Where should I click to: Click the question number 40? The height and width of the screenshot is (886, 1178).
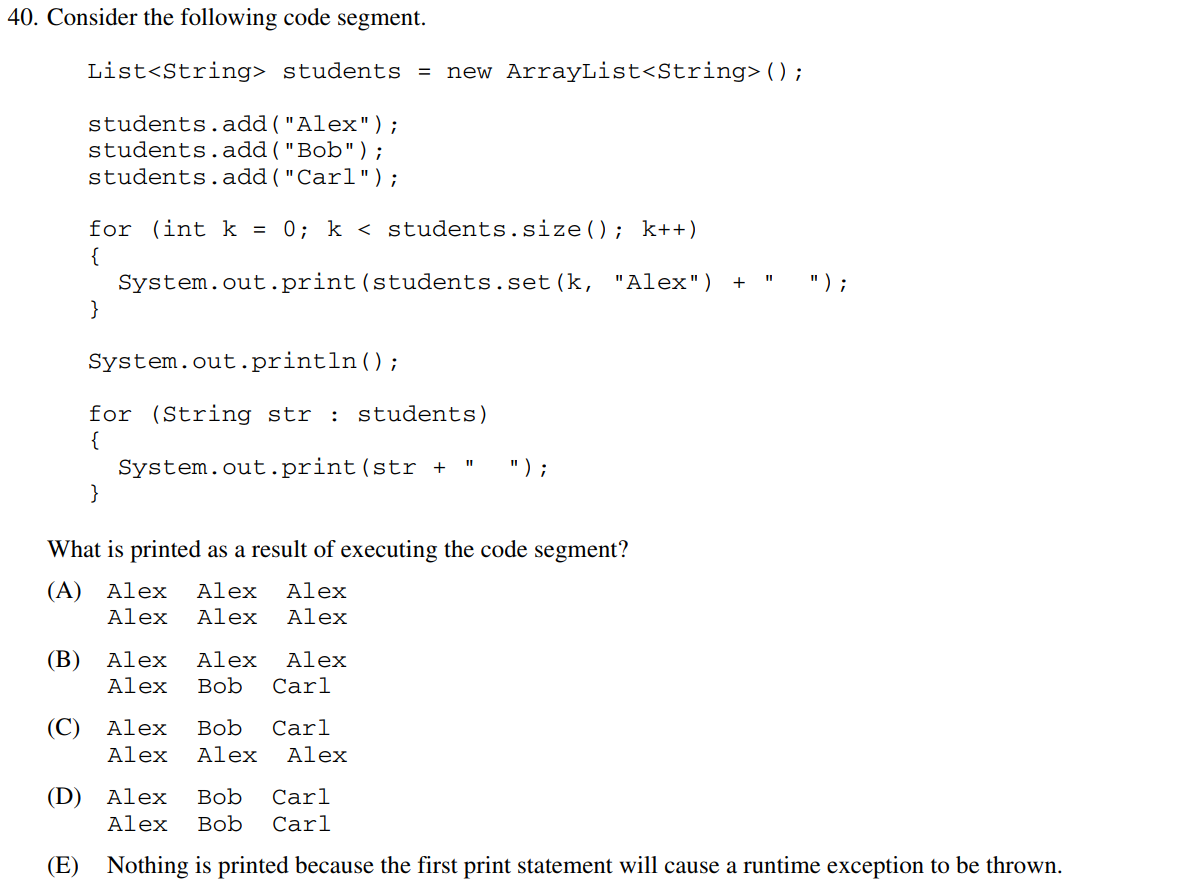point(22,18)
